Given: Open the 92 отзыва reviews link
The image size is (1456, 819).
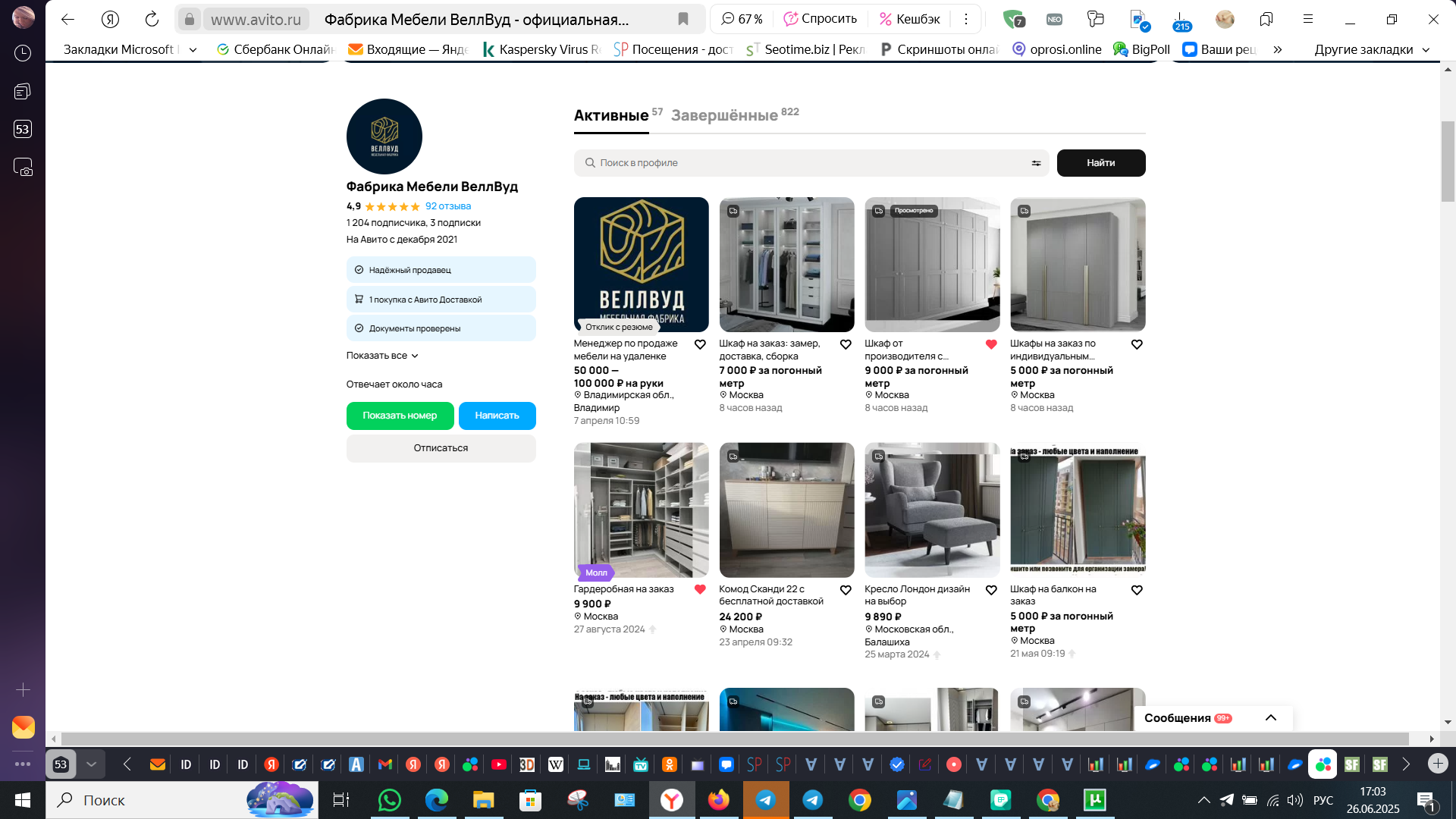Looking at the screenshot, I should pyautogui.click(x=448, y=206).
